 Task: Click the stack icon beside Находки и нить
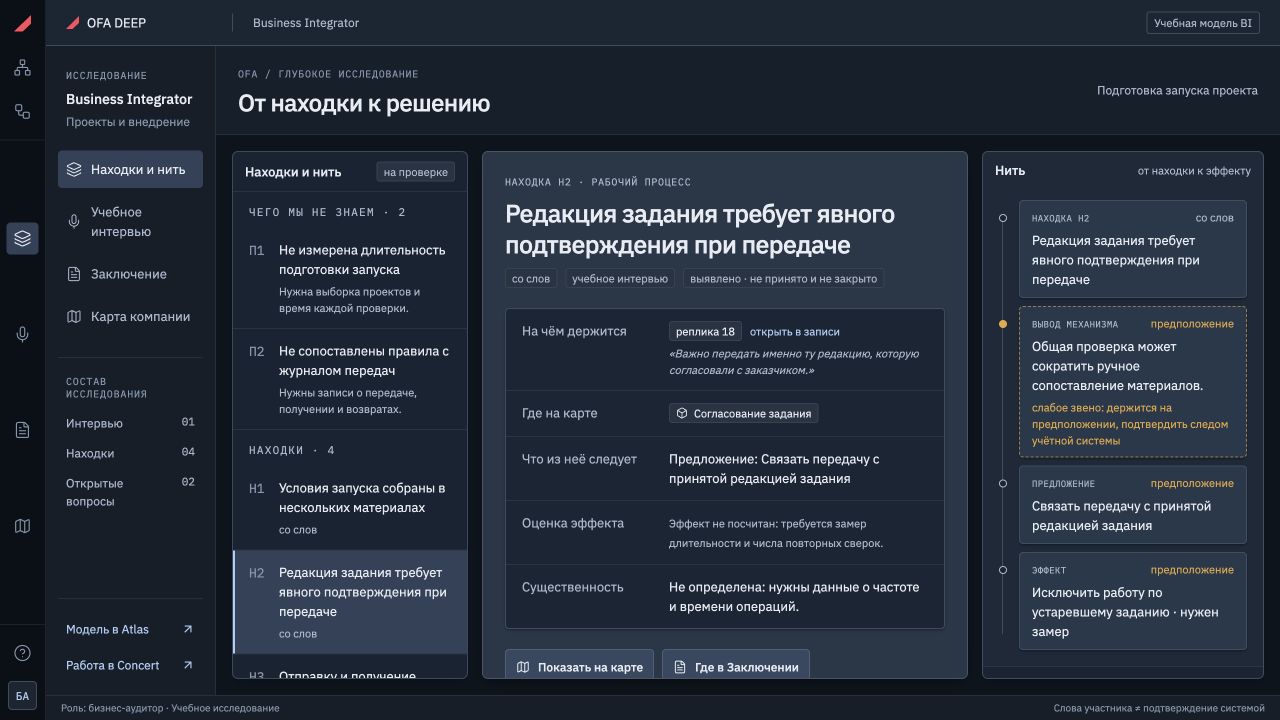pyautogui.click(x=74, y=170)
